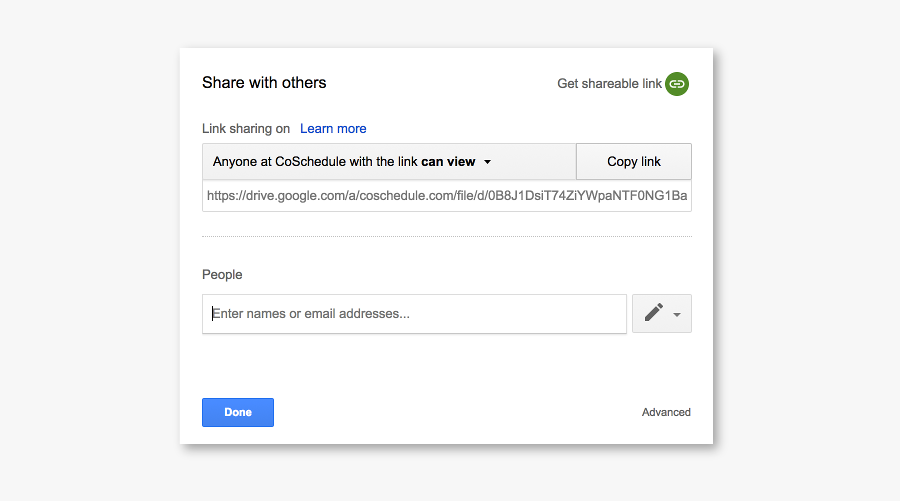
Task: Select the Google Drive URL text field
Action: click(x=446, y=196)
